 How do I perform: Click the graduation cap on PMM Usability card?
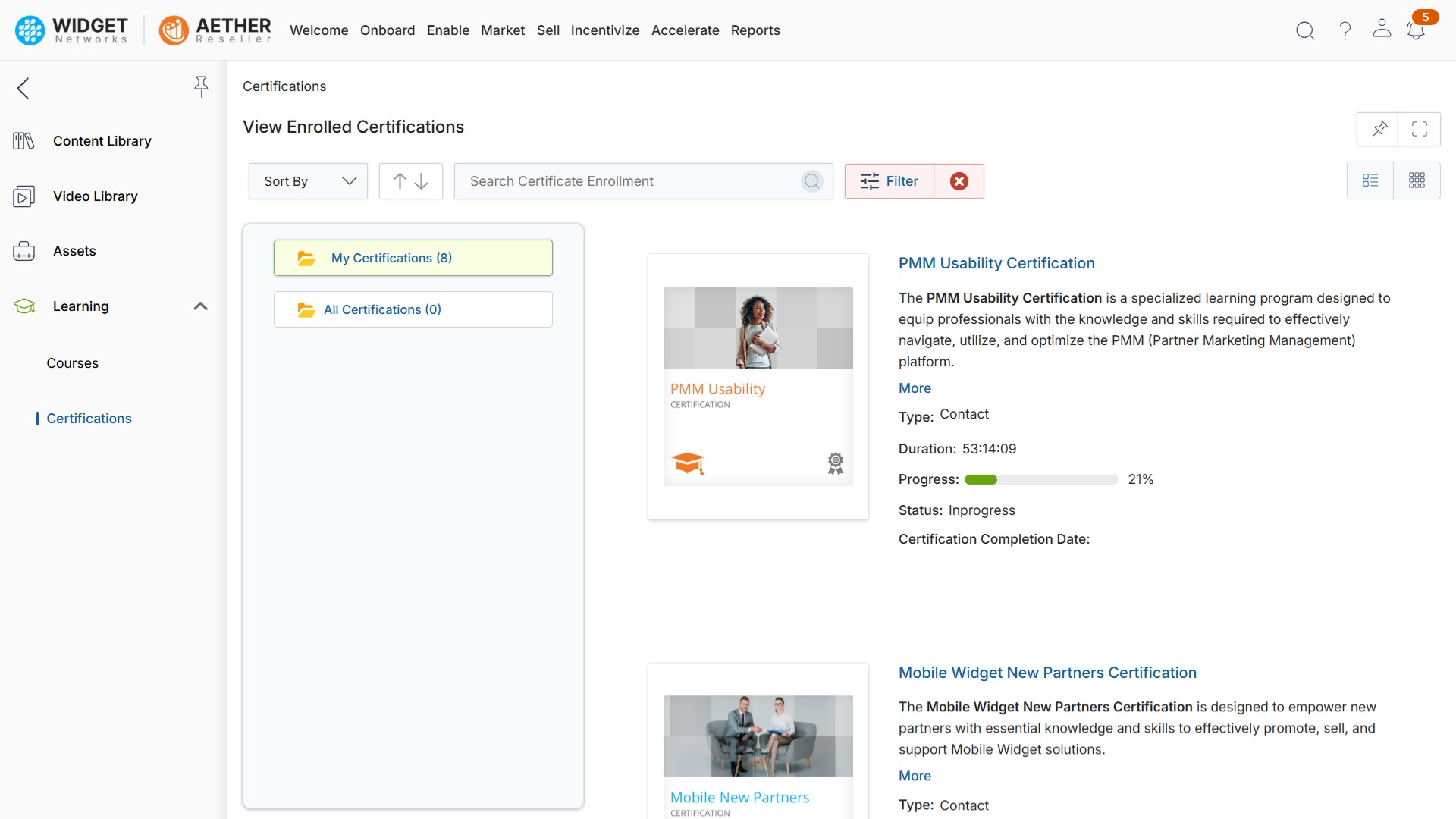689,463
